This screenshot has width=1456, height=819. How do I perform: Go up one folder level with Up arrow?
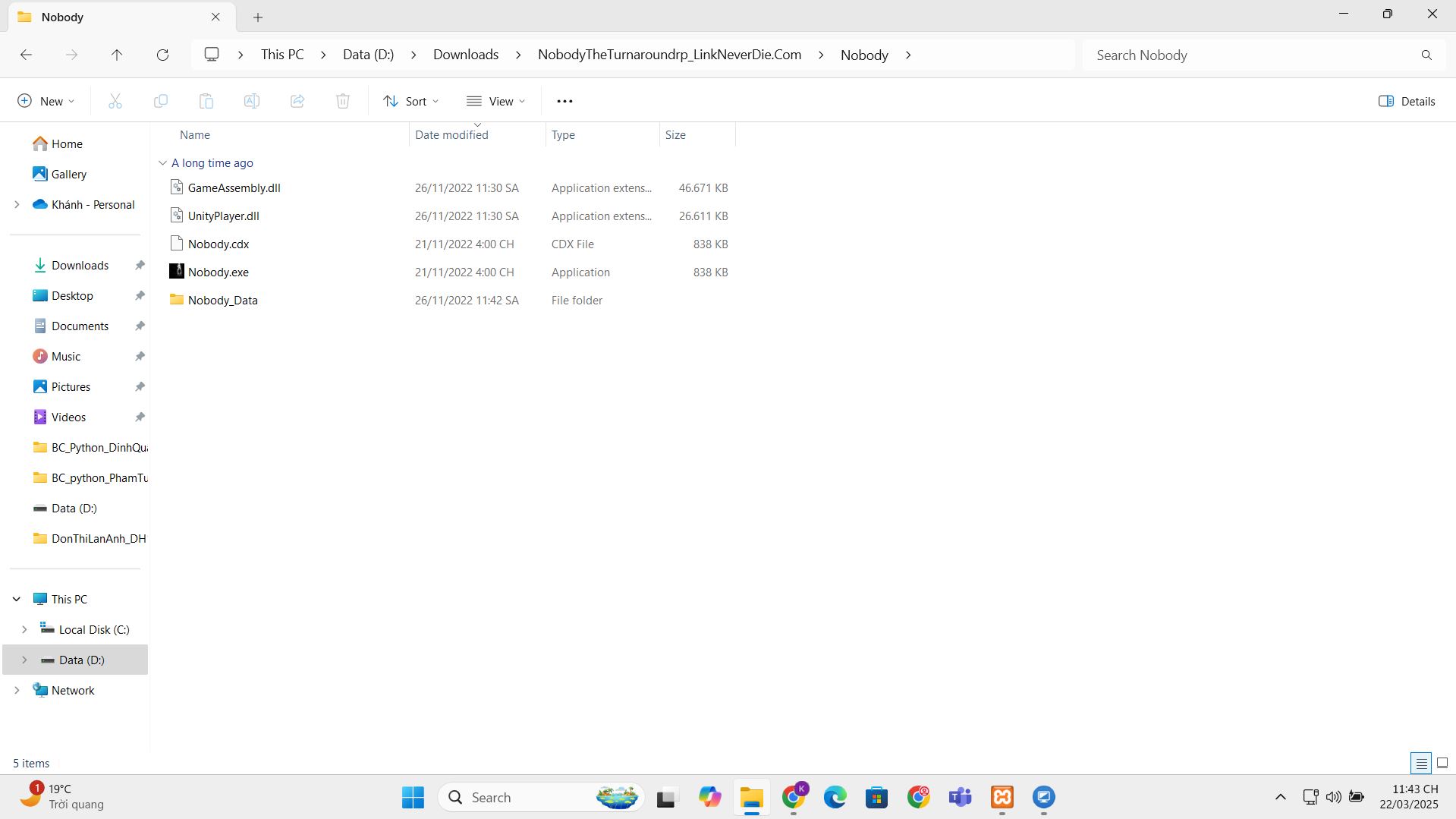pos(117,55)
